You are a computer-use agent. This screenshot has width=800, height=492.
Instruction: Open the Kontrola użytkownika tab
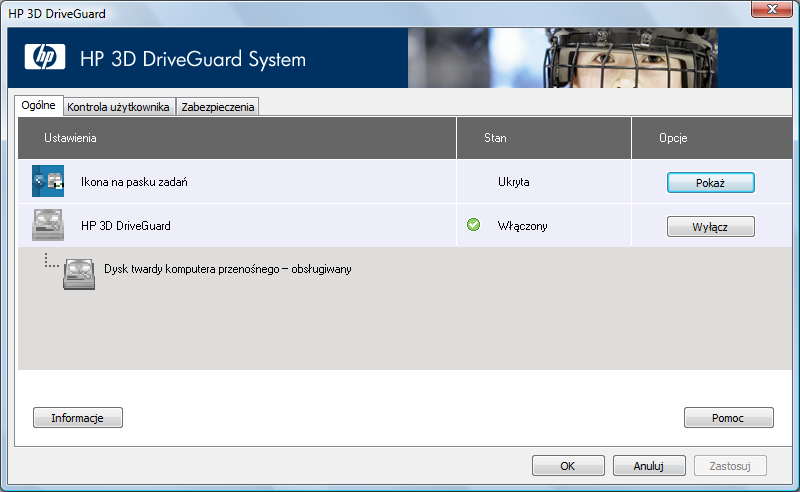[118, 107]
